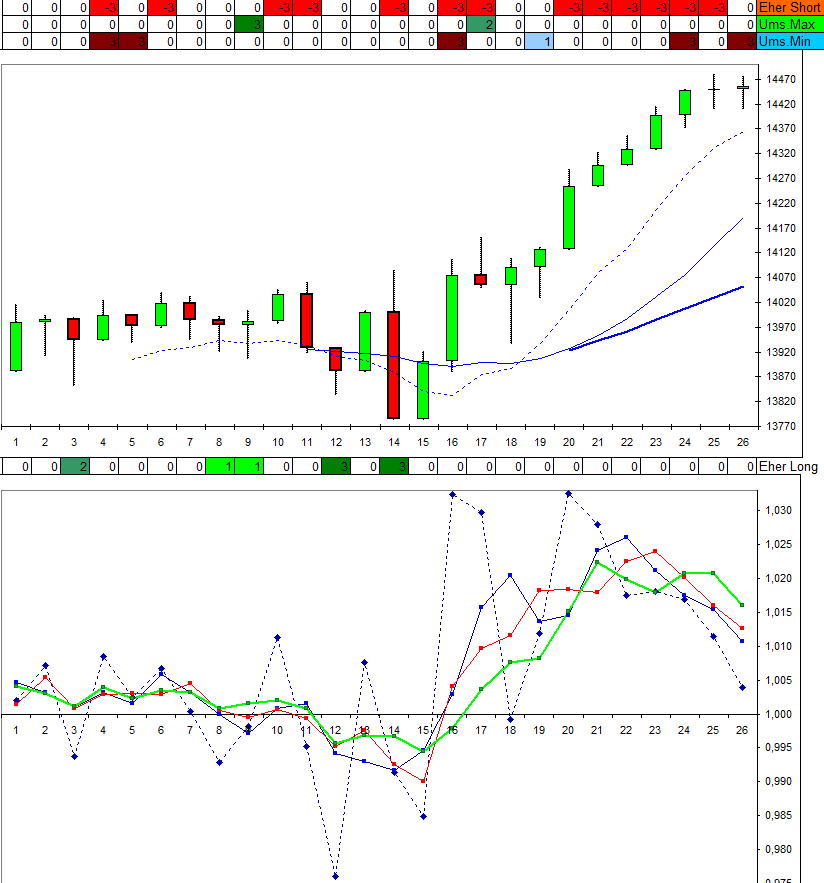824x883 pixels.
Task: Select the orange "Eher Short" label cell
Action: (x=789, y=7)
